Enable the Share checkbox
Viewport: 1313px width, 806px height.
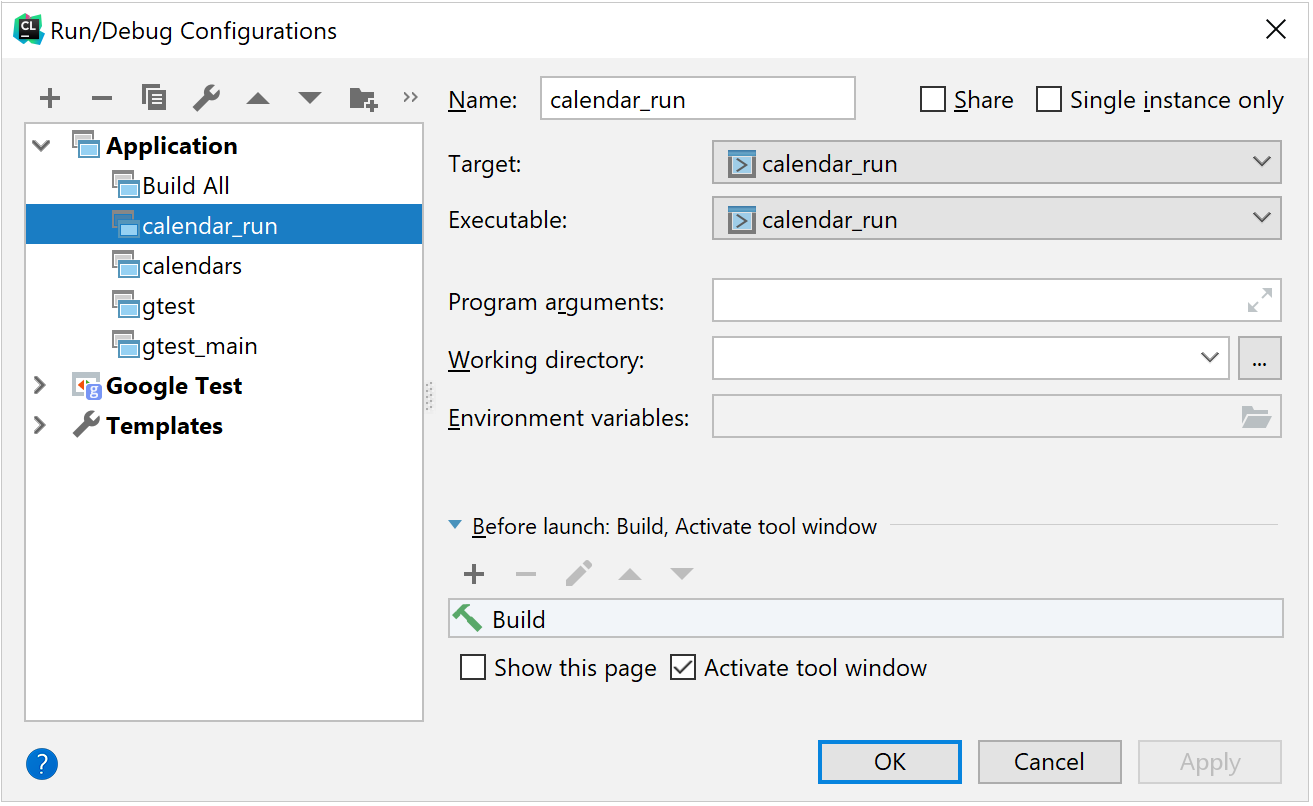coord(933,100)
